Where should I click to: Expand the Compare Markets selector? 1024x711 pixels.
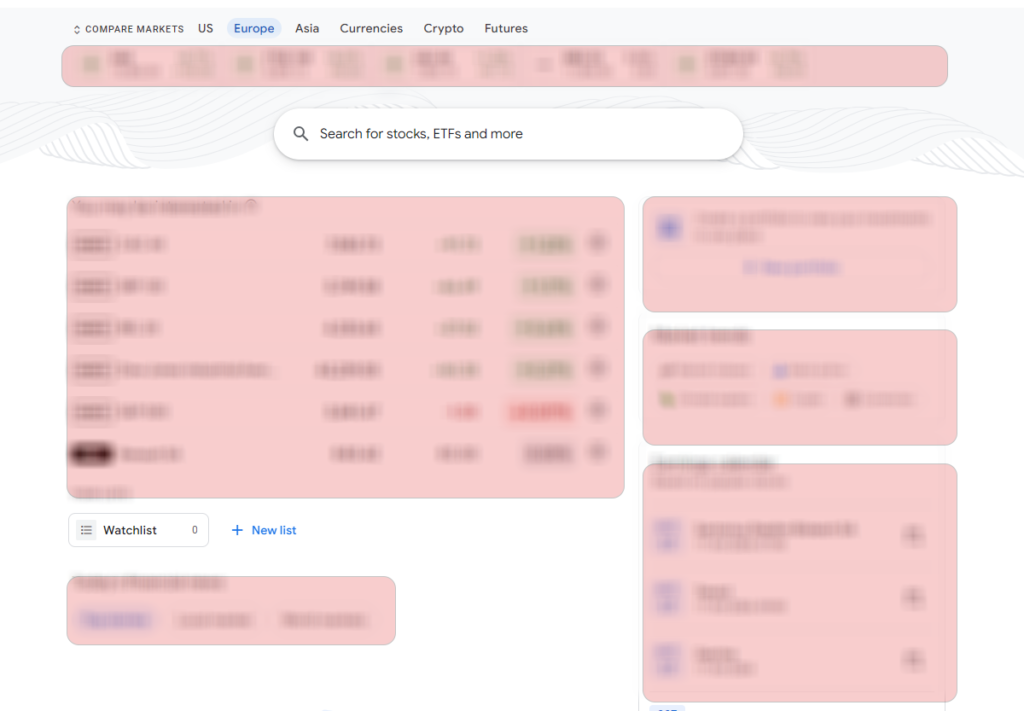[128, 29]
